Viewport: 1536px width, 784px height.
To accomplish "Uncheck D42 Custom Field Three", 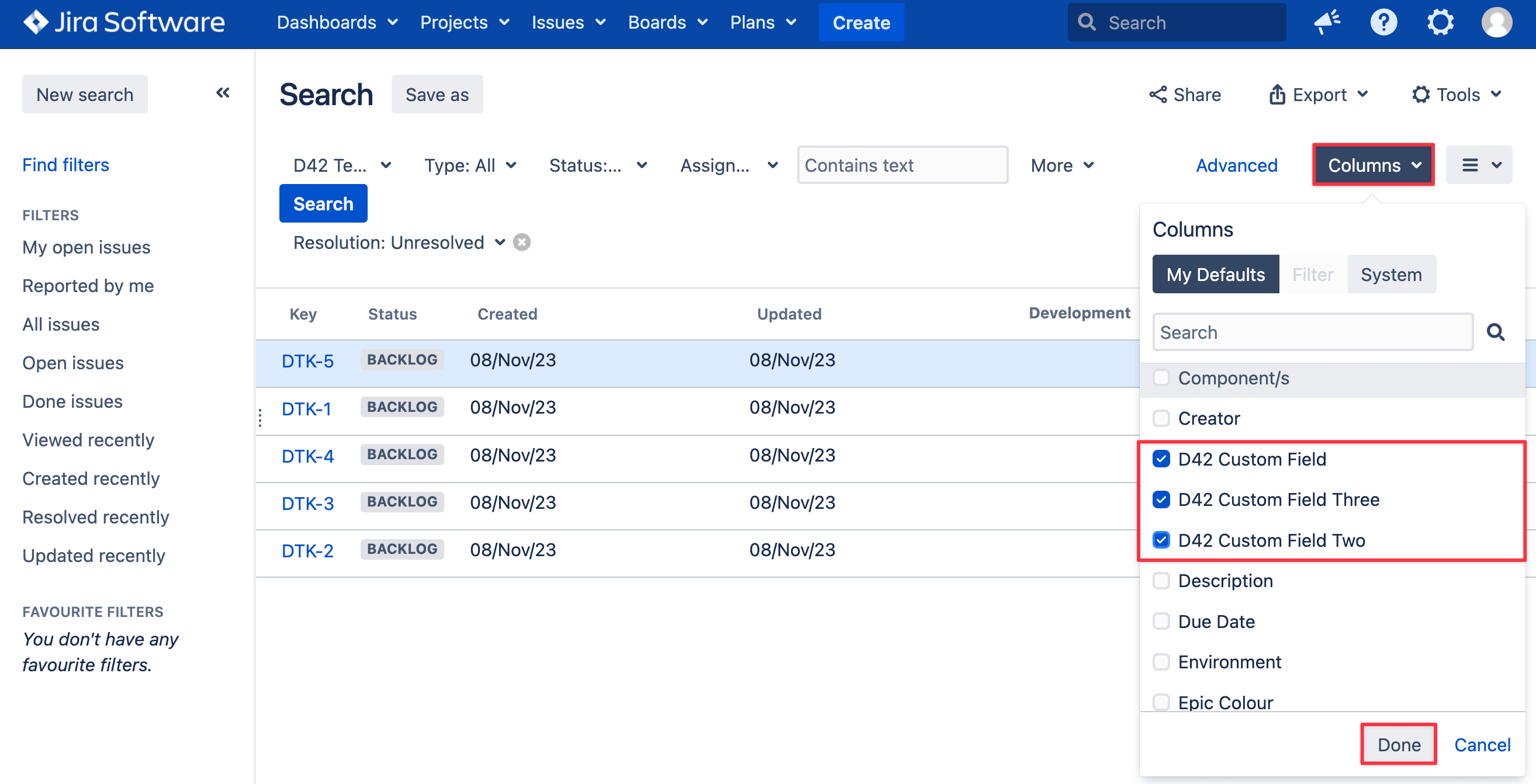I will [1161, 499].
